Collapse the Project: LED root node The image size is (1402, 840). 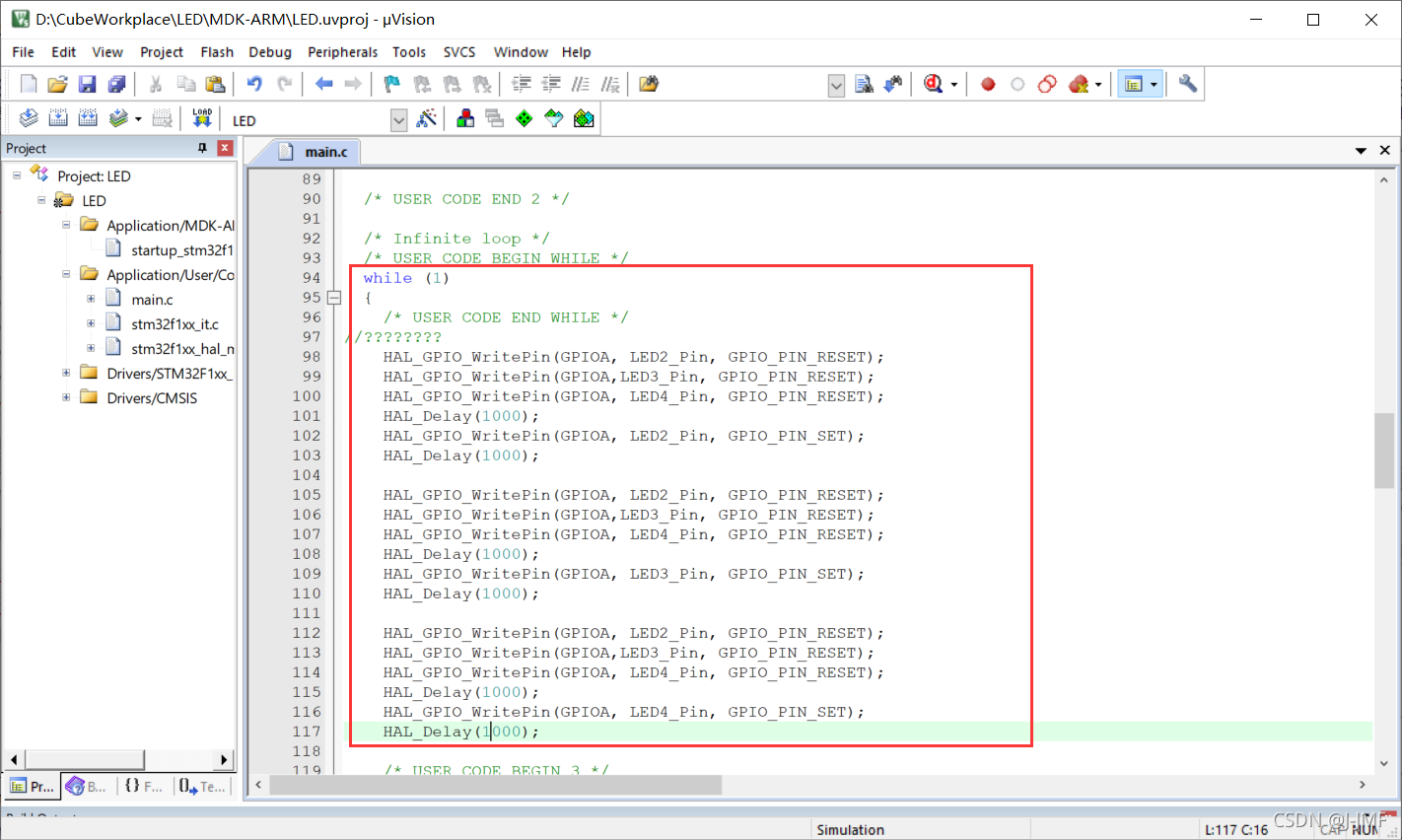point(17,175)
